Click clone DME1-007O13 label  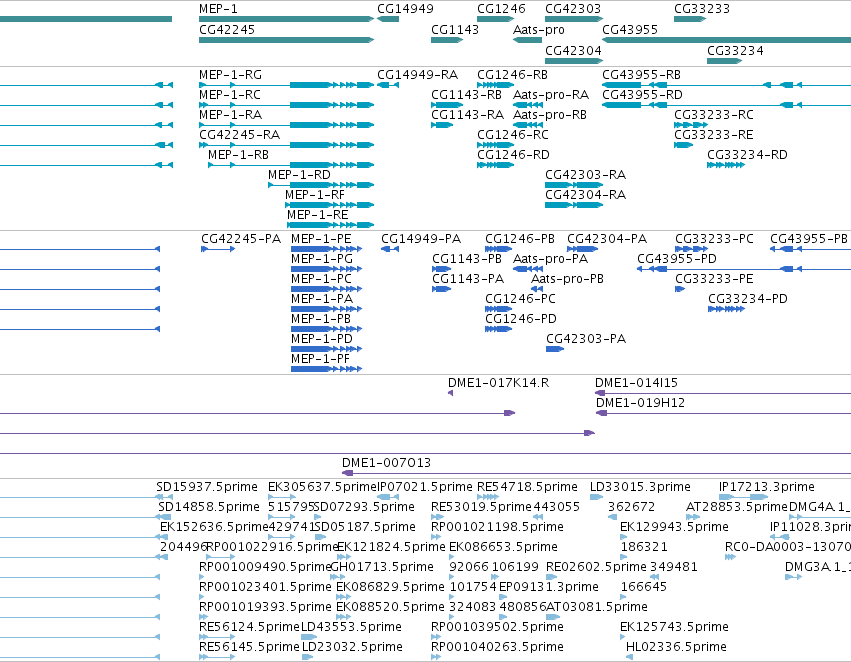pos(386,463)
